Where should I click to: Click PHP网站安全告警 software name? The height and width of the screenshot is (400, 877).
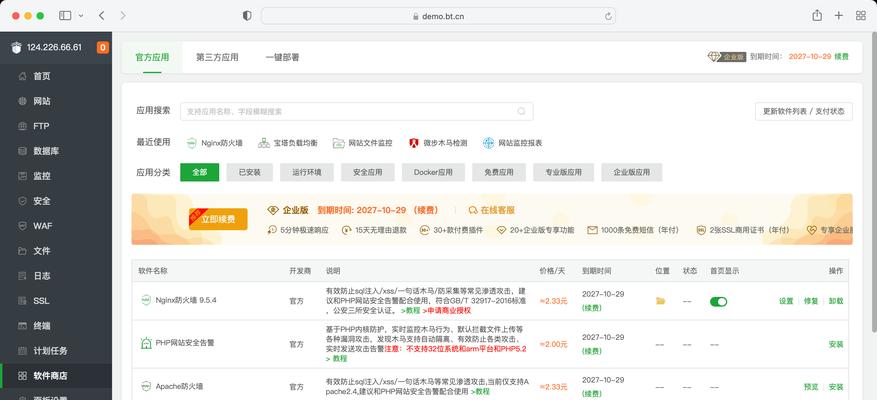click(x=185, y=342)
